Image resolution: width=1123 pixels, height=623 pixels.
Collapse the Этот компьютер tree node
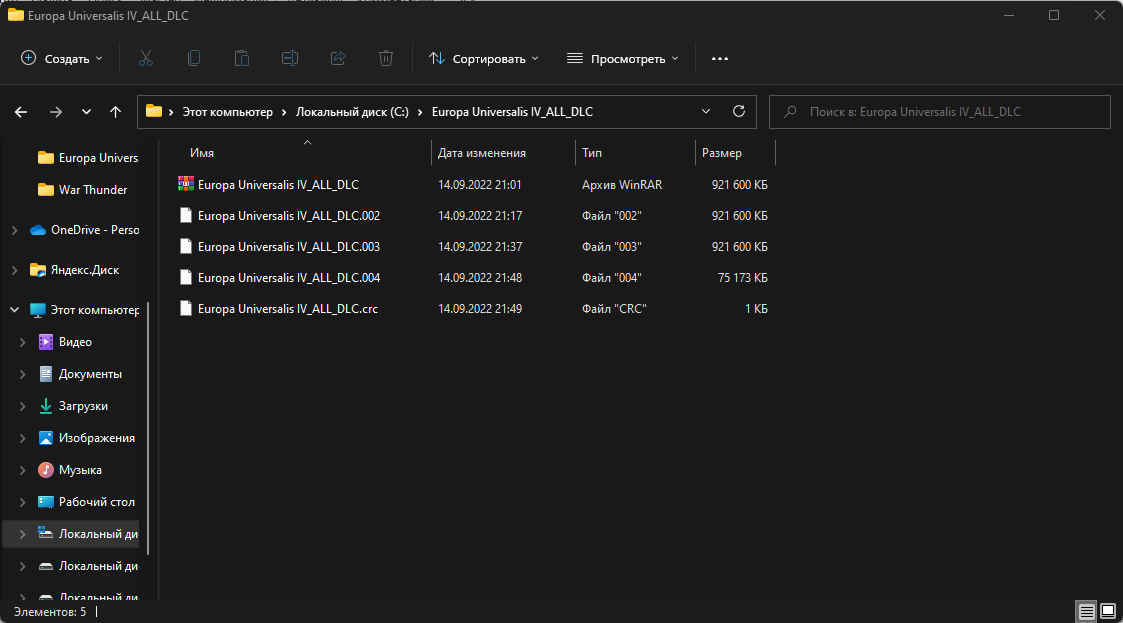[x=14, y=310]
